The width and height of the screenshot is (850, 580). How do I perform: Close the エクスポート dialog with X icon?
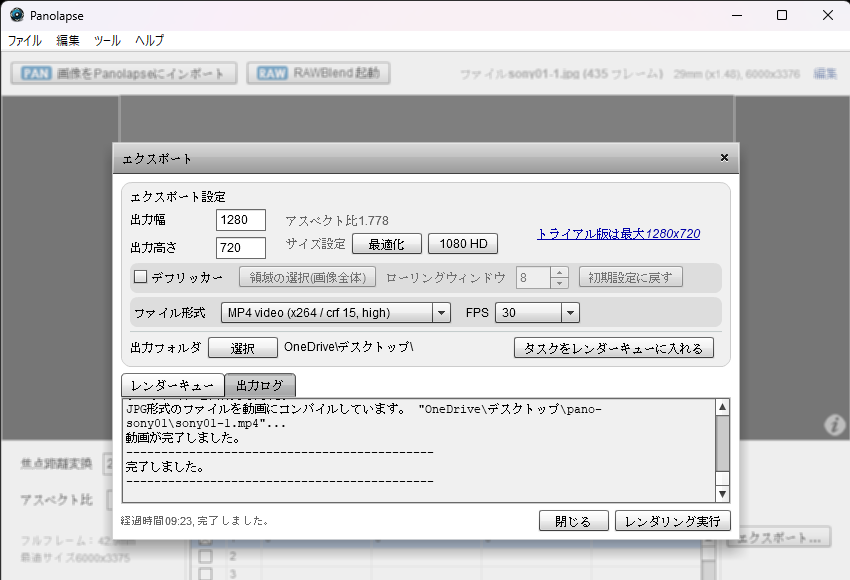coord(724,158)
